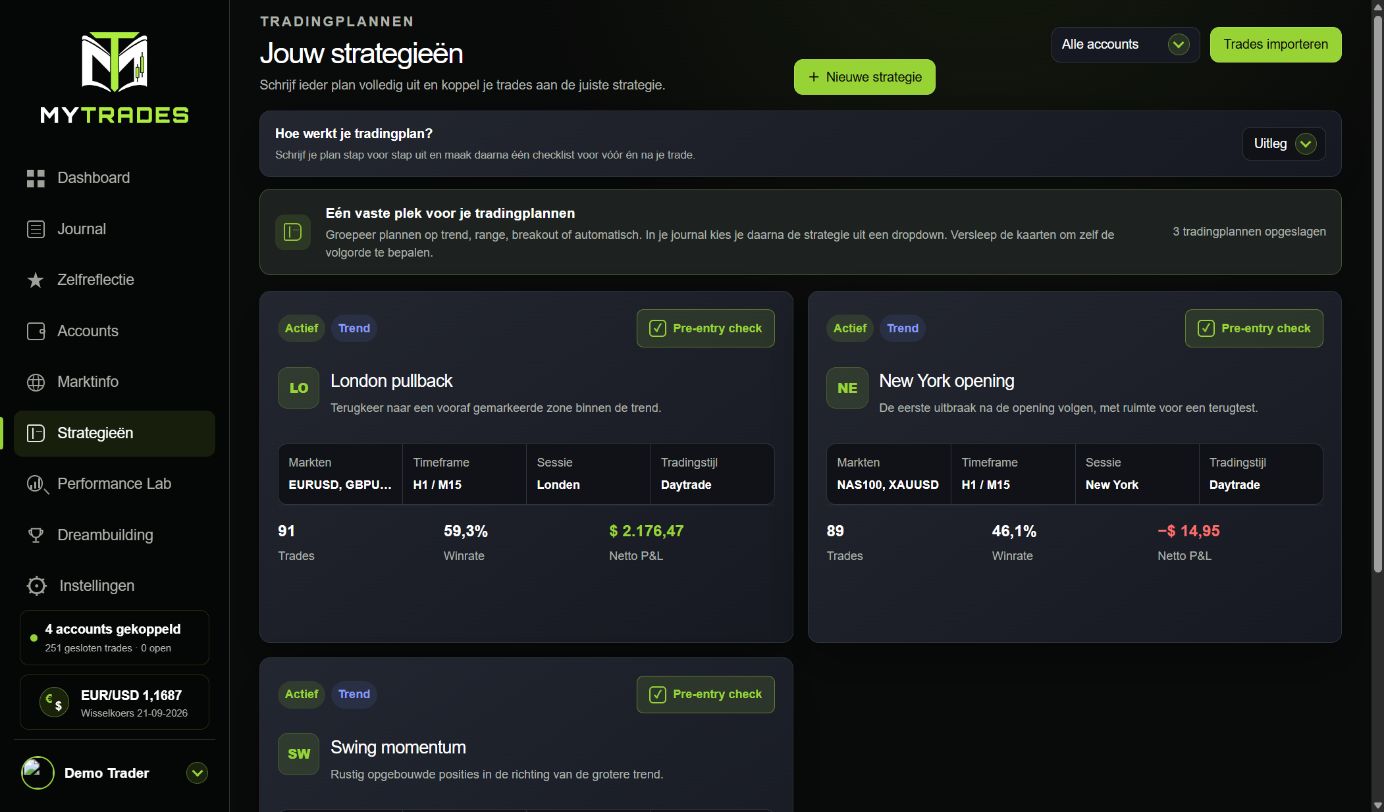1384x812 pixels.
Task: Click the Trend tag on New York opening
Action: (902, 328)
